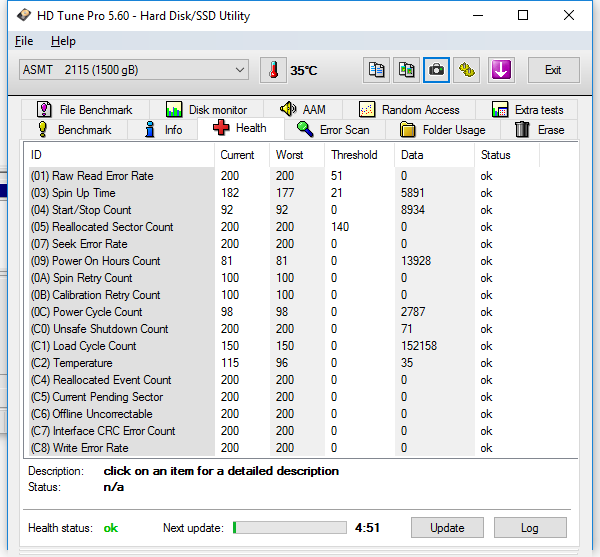Click the thermometer temperature icon
600x557 pixels.
(272, 70)
